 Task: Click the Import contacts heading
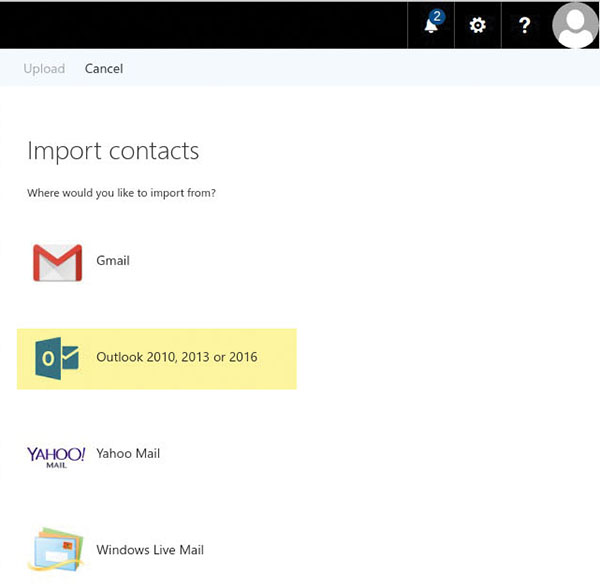113,151
